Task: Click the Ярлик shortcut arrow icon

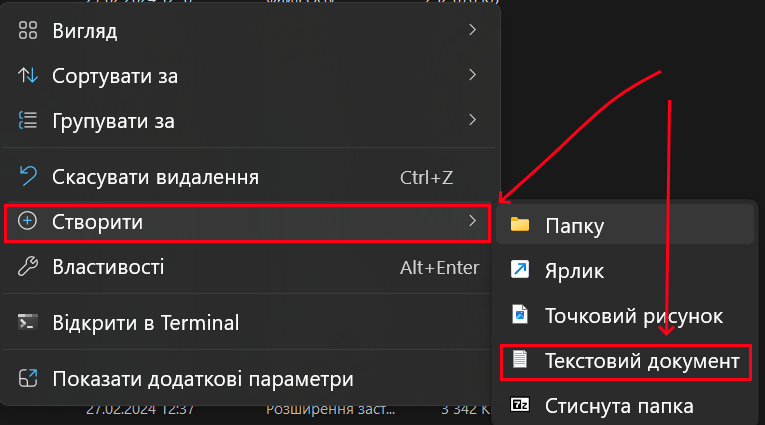Action: pos(519,270)
